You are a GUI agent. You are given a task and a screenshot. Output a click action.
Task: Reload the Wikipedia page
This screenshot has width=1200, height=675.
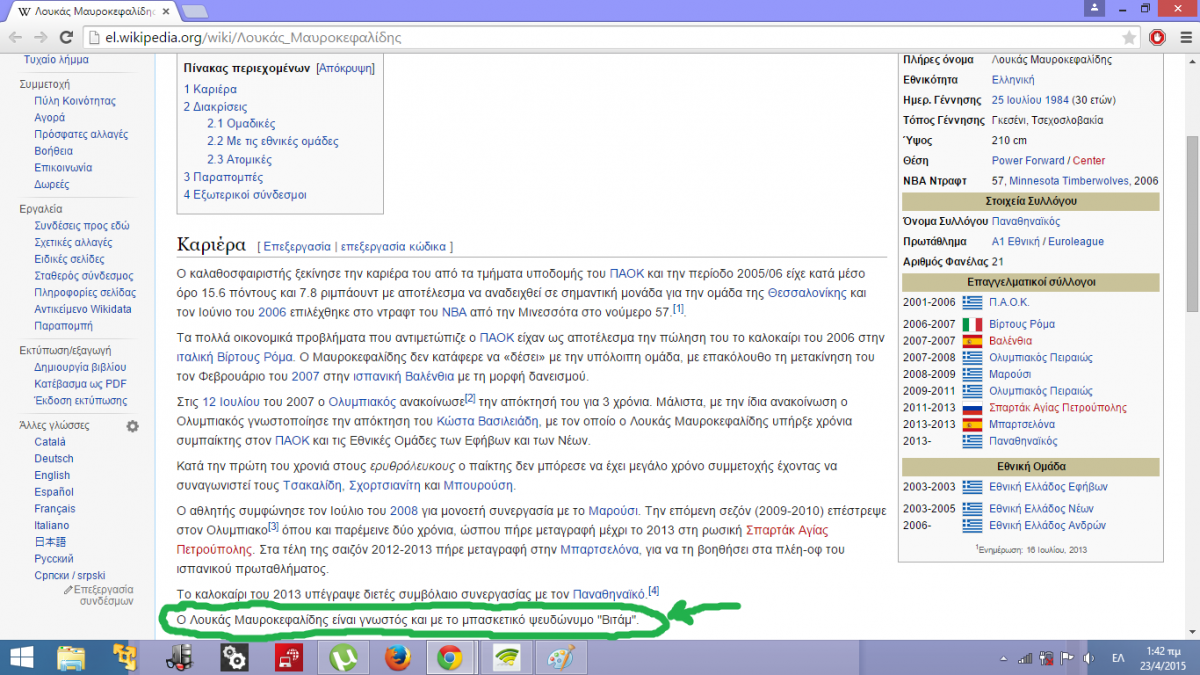66,38
